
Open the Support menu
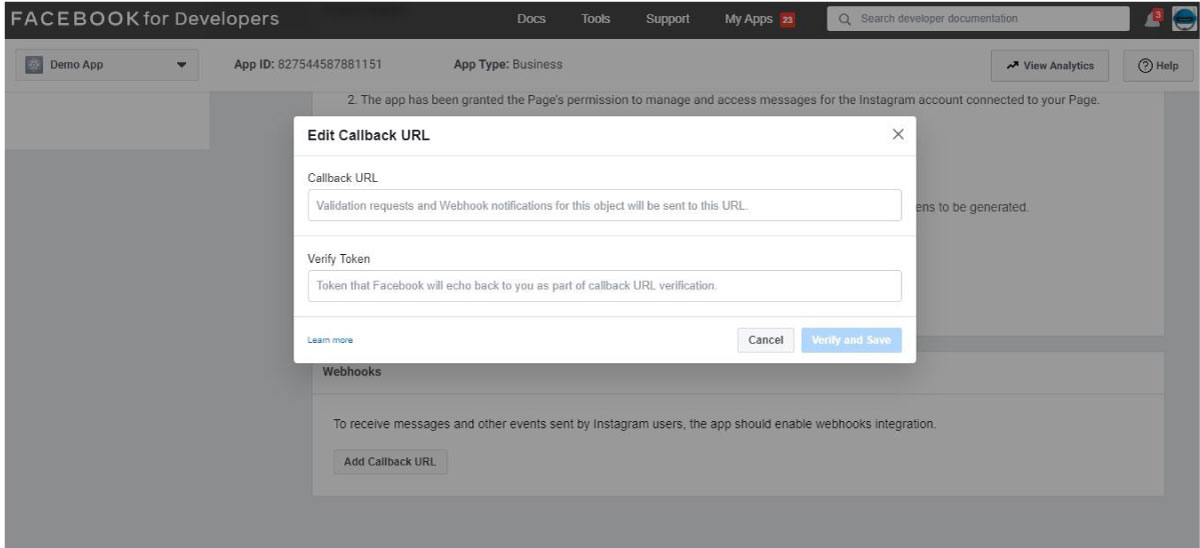668,19
